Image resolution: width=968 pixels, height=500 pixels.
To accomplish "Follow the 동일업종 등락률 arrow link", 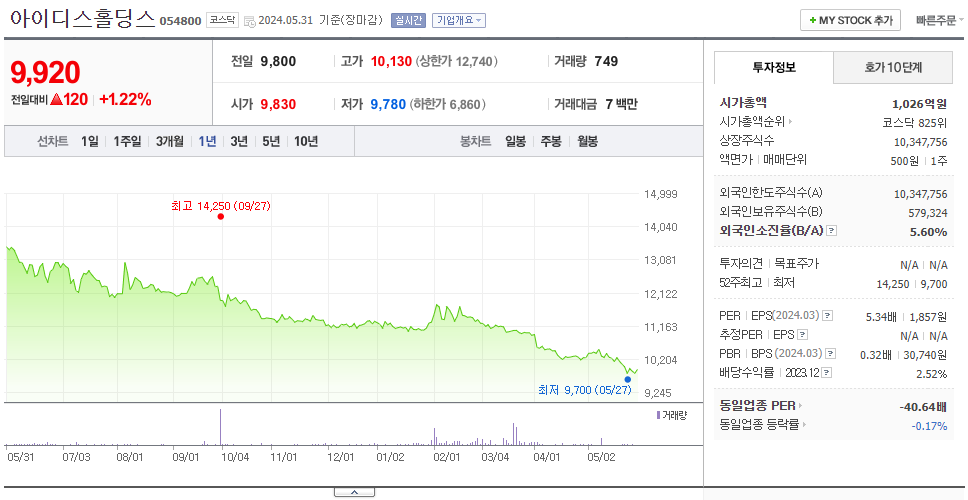I will (805, 425).
